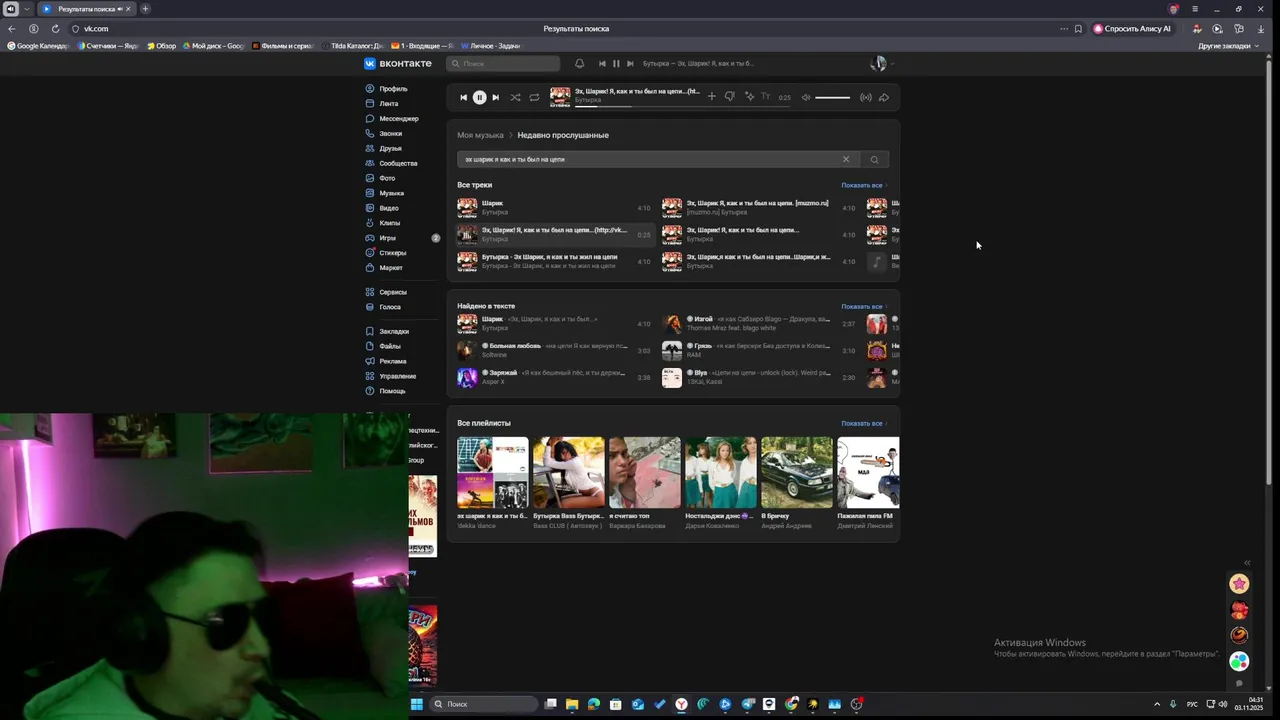The width and height of the screenshot is (1280, 720).
Task: Adjust the player volume slider
Action: pyautogui.click(x=832, y=97)
